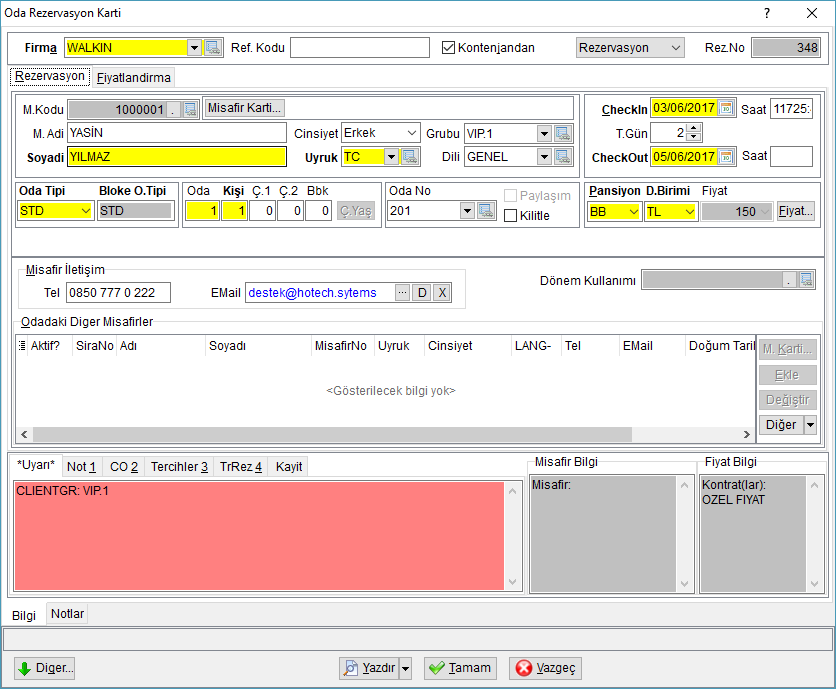
Task: Expand the Oda No dropdown arrow
Action: [x=467, y=211]
